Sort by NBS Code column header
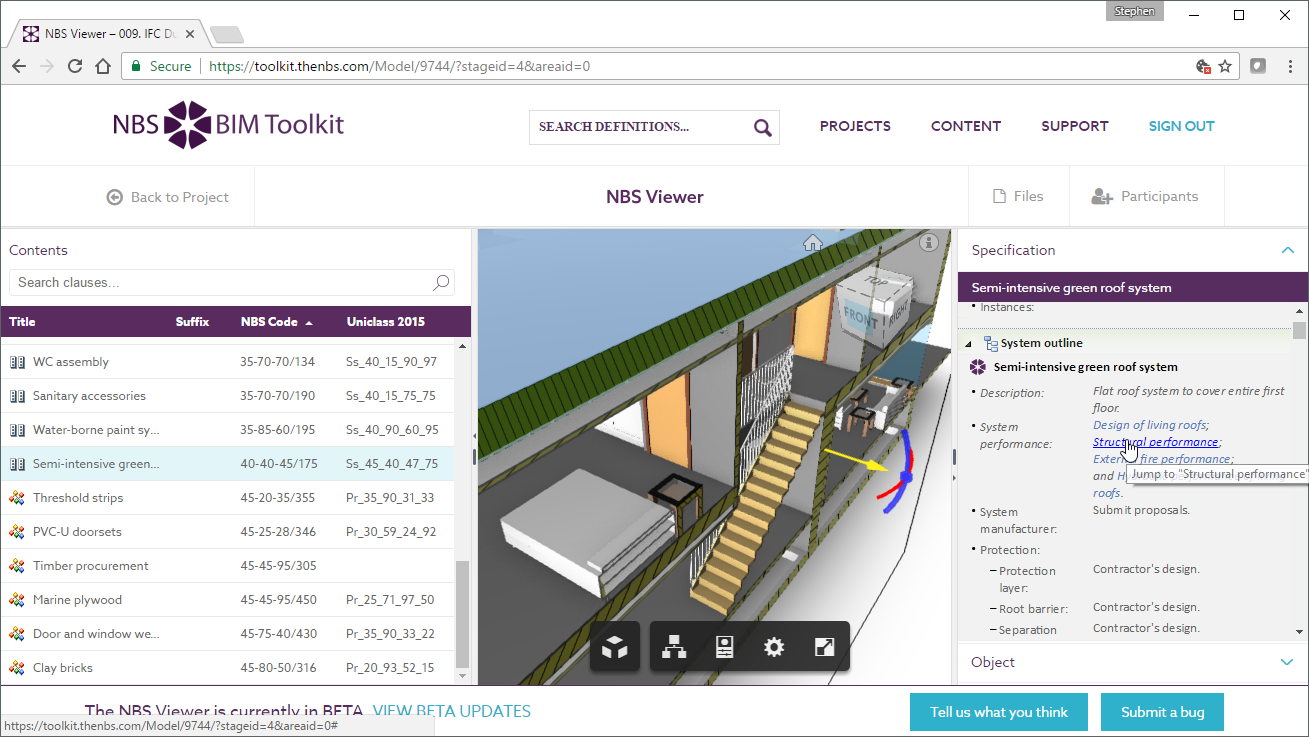The image size is (1309, 737). pos(270,321)
